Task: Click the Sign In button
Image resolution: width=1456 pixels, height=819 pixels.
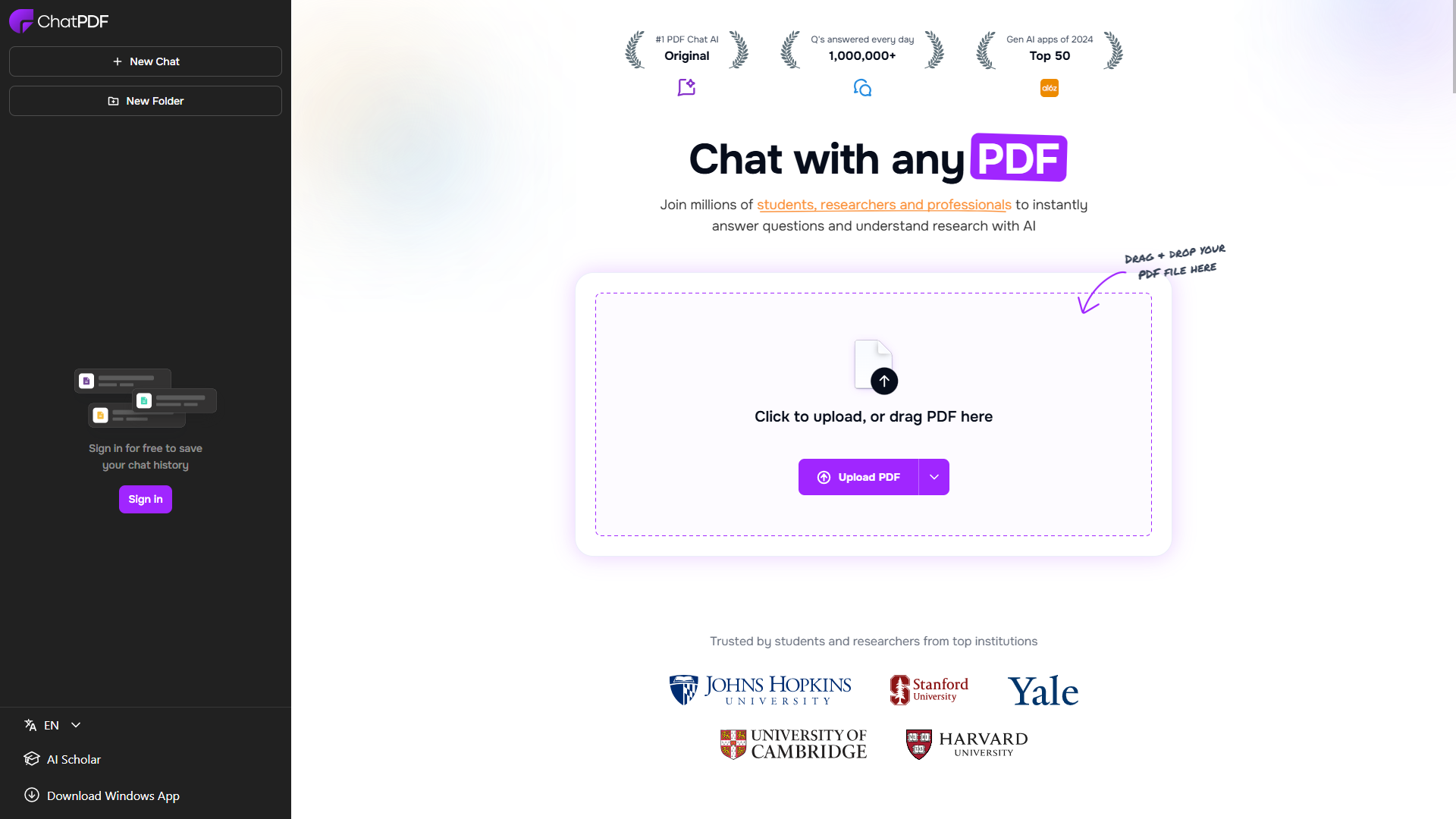Action: tap(145, 499)
